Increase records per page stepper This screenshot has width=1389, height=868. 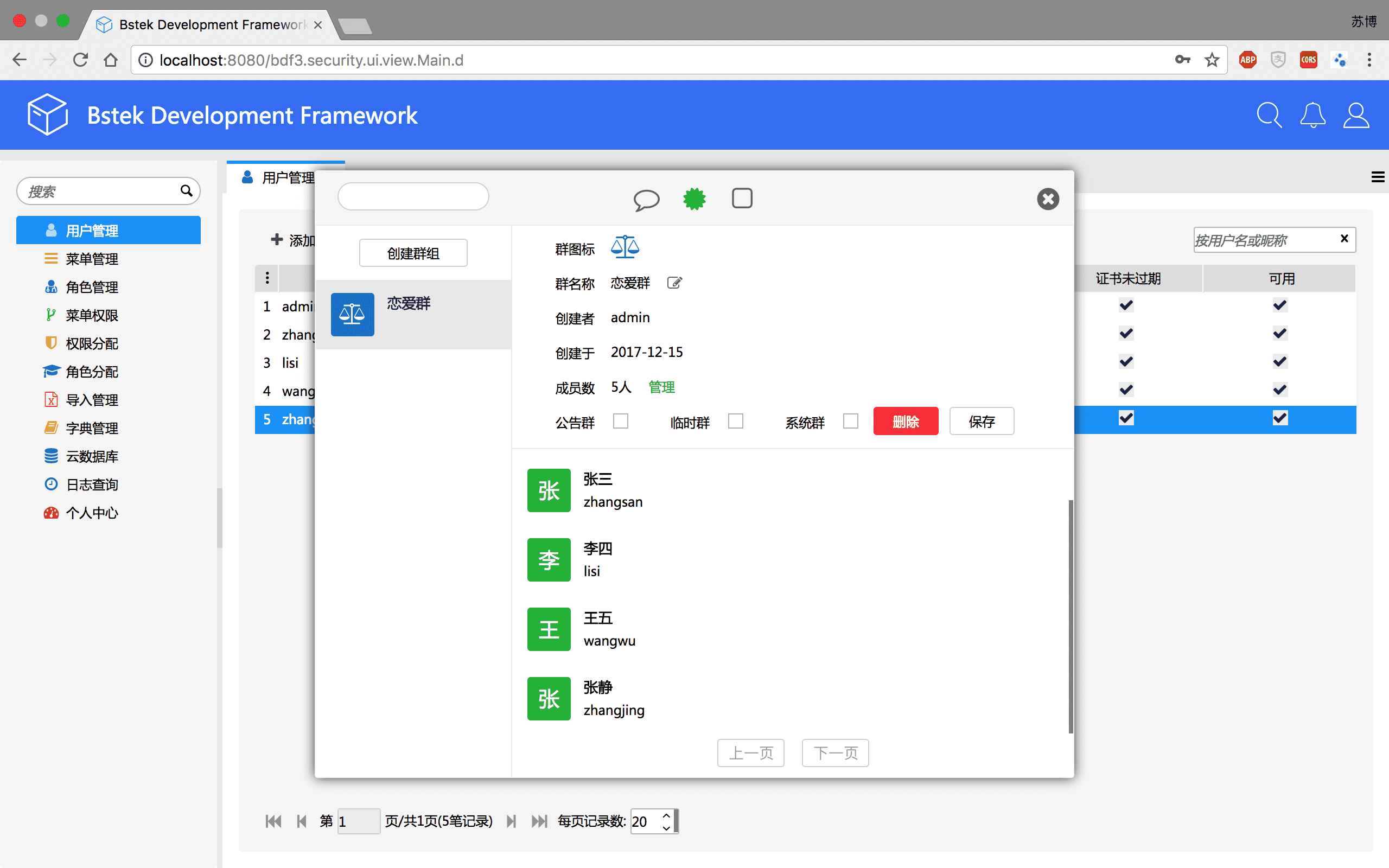coord(666,815)
